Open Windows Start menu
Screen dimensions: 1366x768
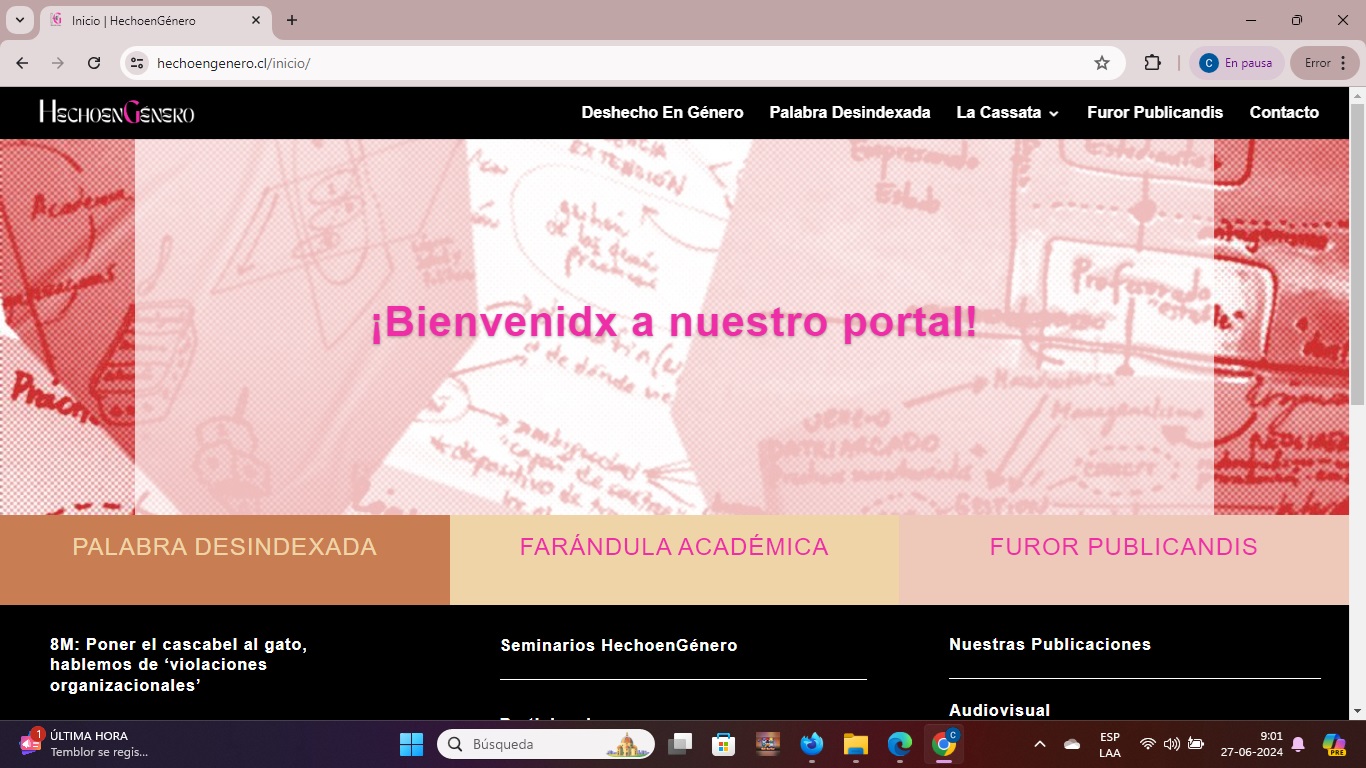(411, 744)
